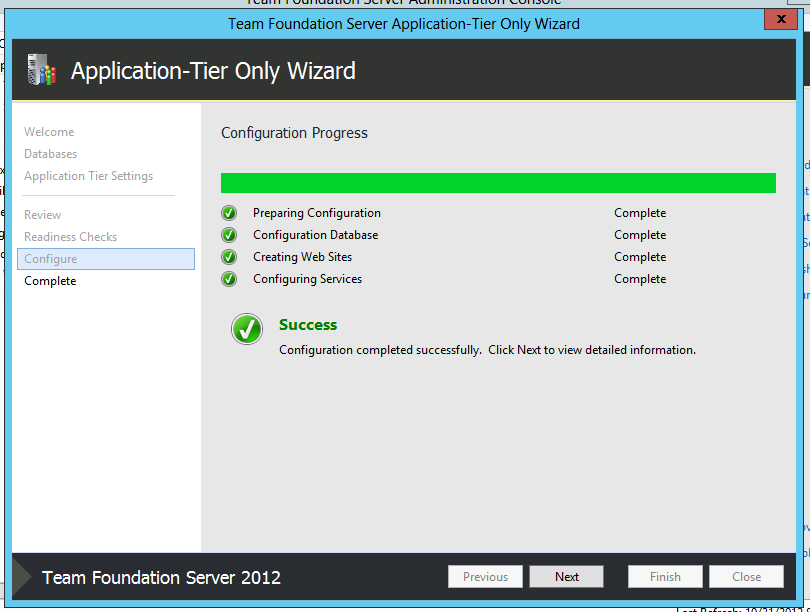Click the Next button
The image size is (810, 612).
tap(566, 576)
